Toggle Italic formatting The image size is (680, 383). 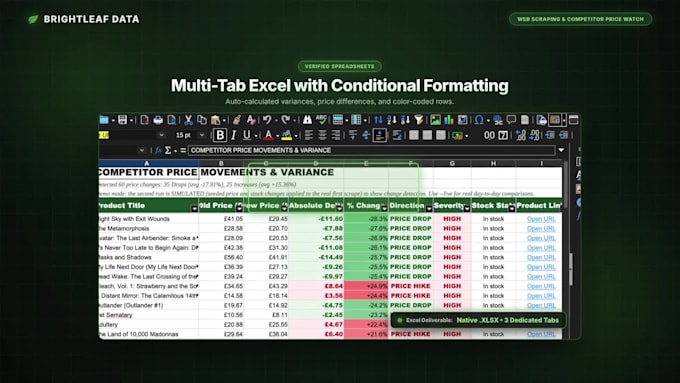pyautogui.click(x=234, y=135)
